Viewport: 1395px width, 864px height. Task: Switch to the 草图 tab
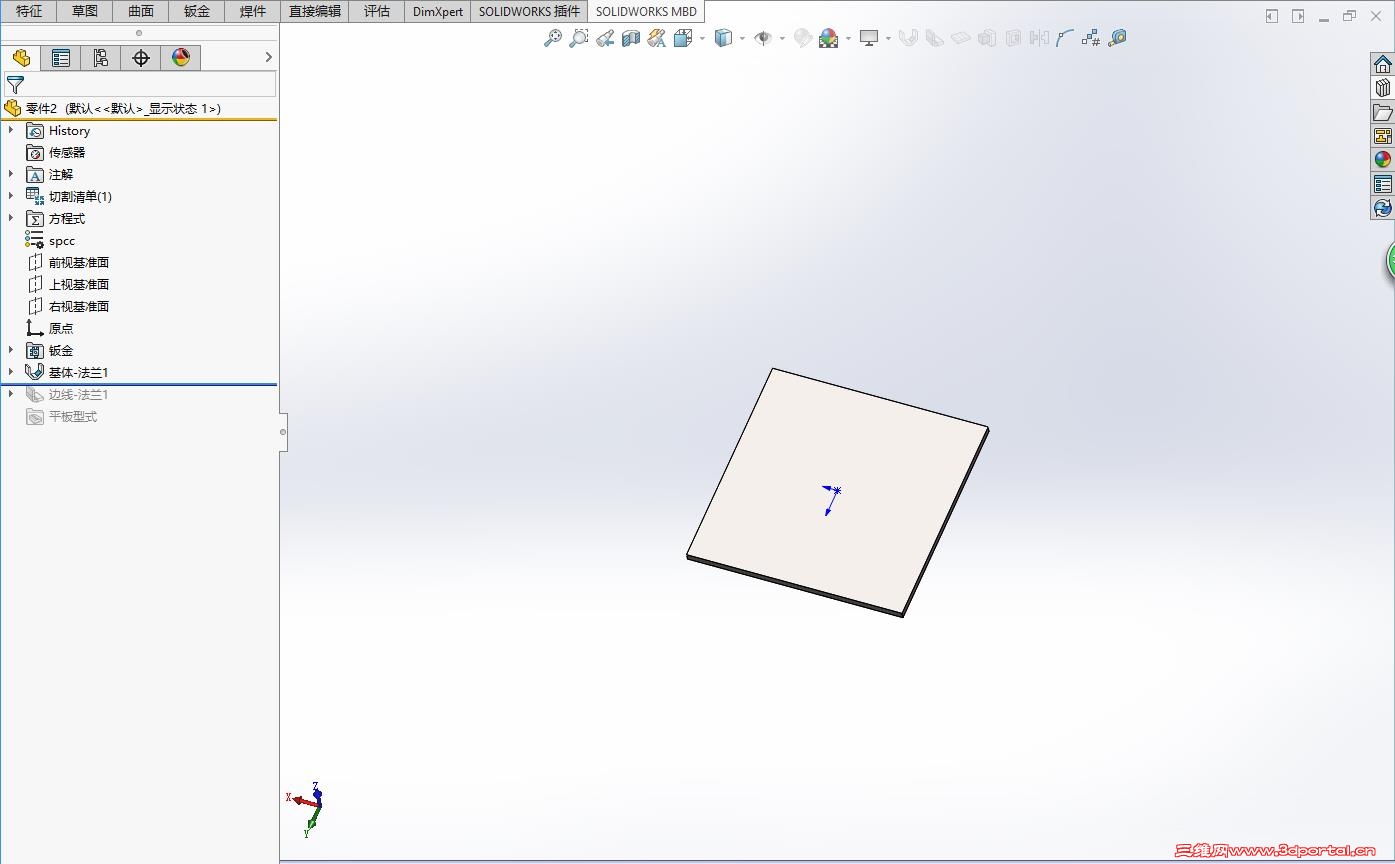[85, 11]
